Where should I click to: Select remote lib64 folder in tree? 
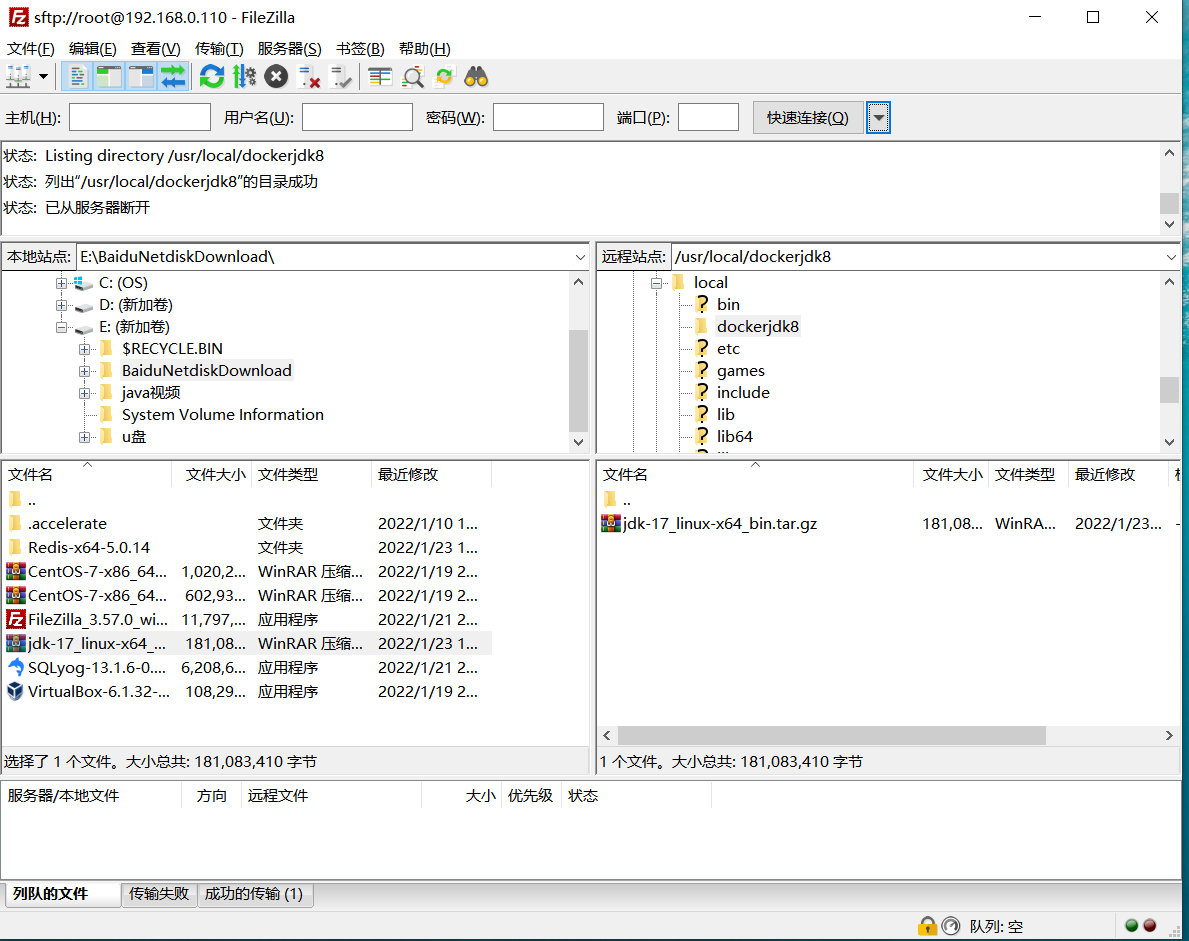click(x=735, y=437)
